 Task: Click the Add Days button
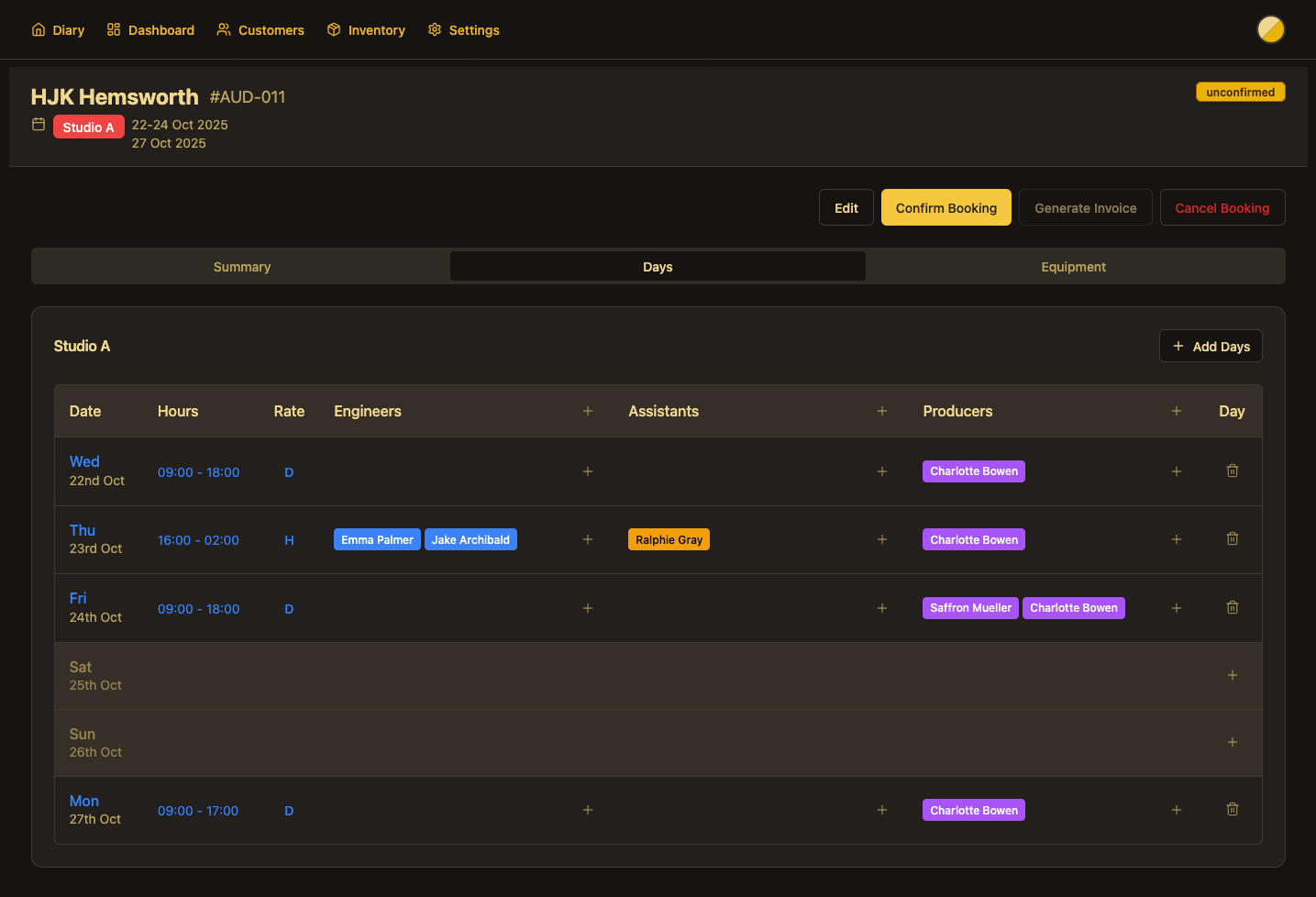pyautogui.click(x=1211, y=347)
